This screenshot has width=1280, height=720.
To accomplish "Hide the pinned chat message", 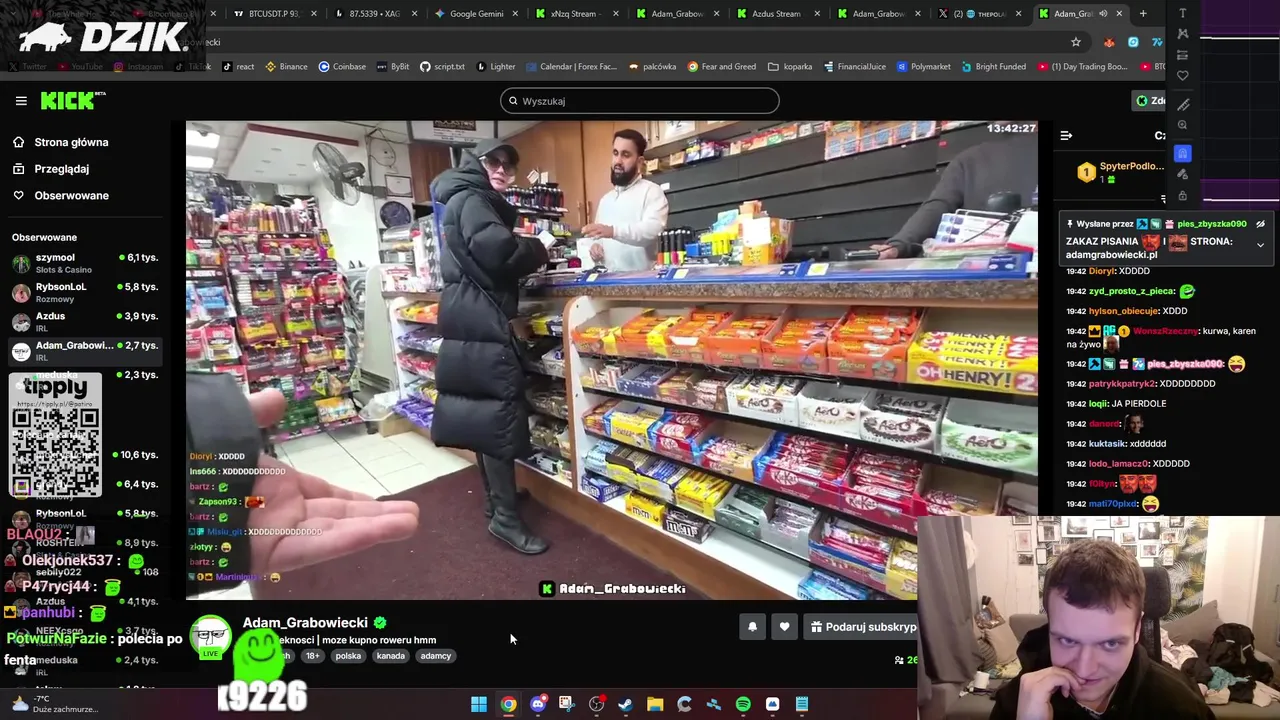I will coord(1260,224).
